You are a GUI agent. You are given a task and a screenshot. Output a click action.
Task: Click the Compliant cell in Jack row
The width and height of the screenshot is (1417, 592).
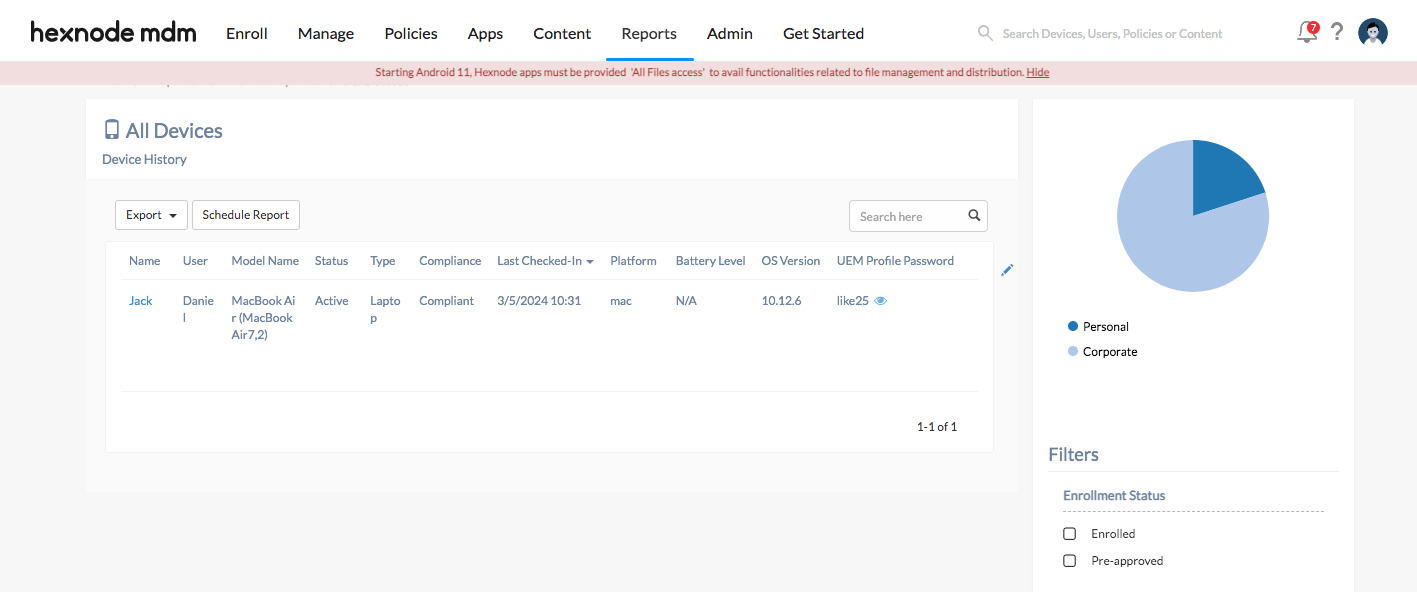[446, 300]
